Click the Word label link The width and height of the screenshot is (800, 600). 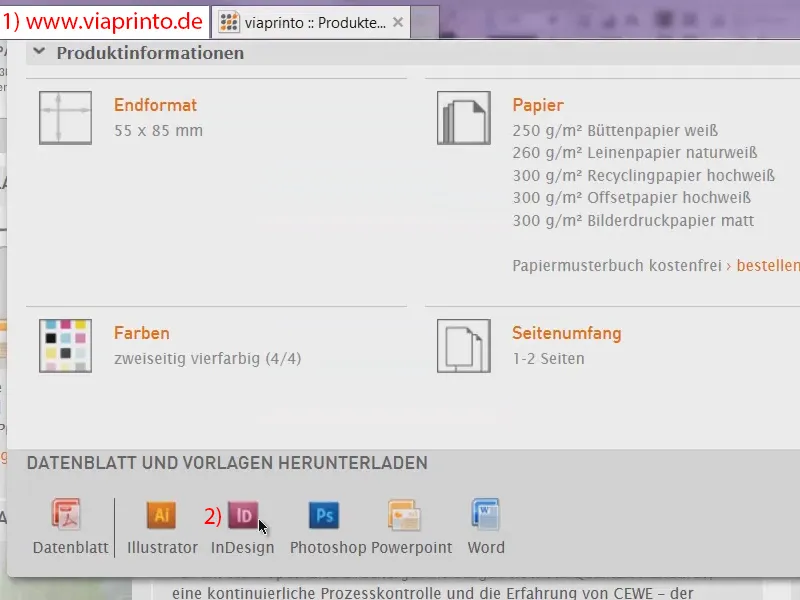point(486,547)
